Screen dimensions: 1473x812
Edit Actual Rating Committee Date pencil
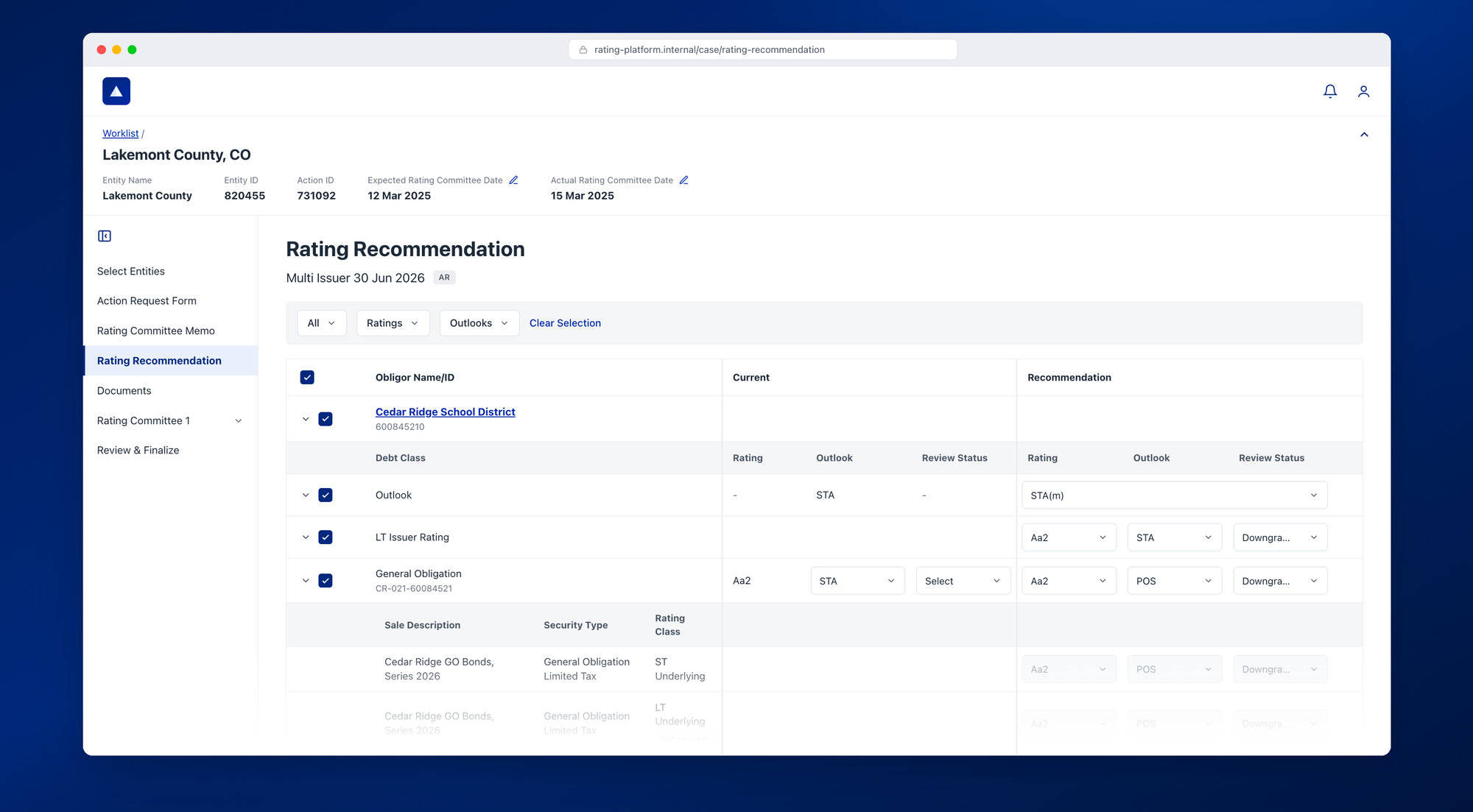(x=683, y=180)
